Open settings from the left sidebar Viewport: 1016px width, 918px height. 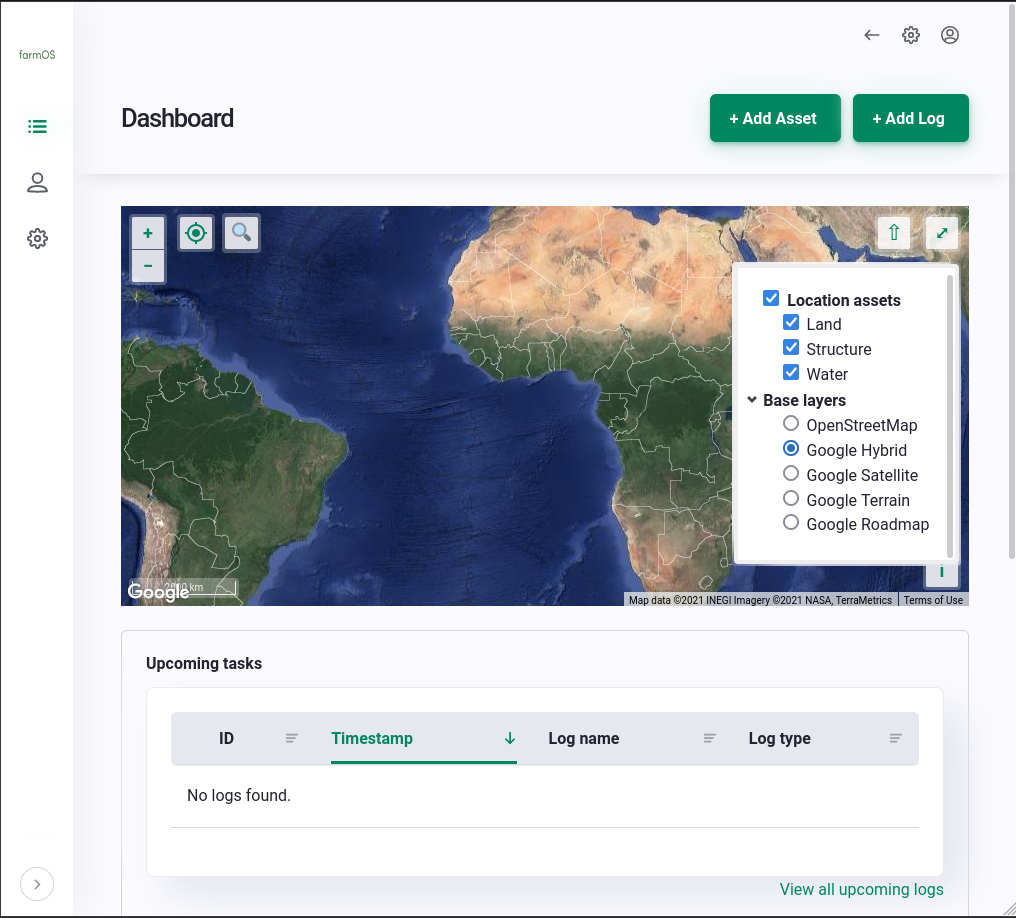[x=37, y=238]
